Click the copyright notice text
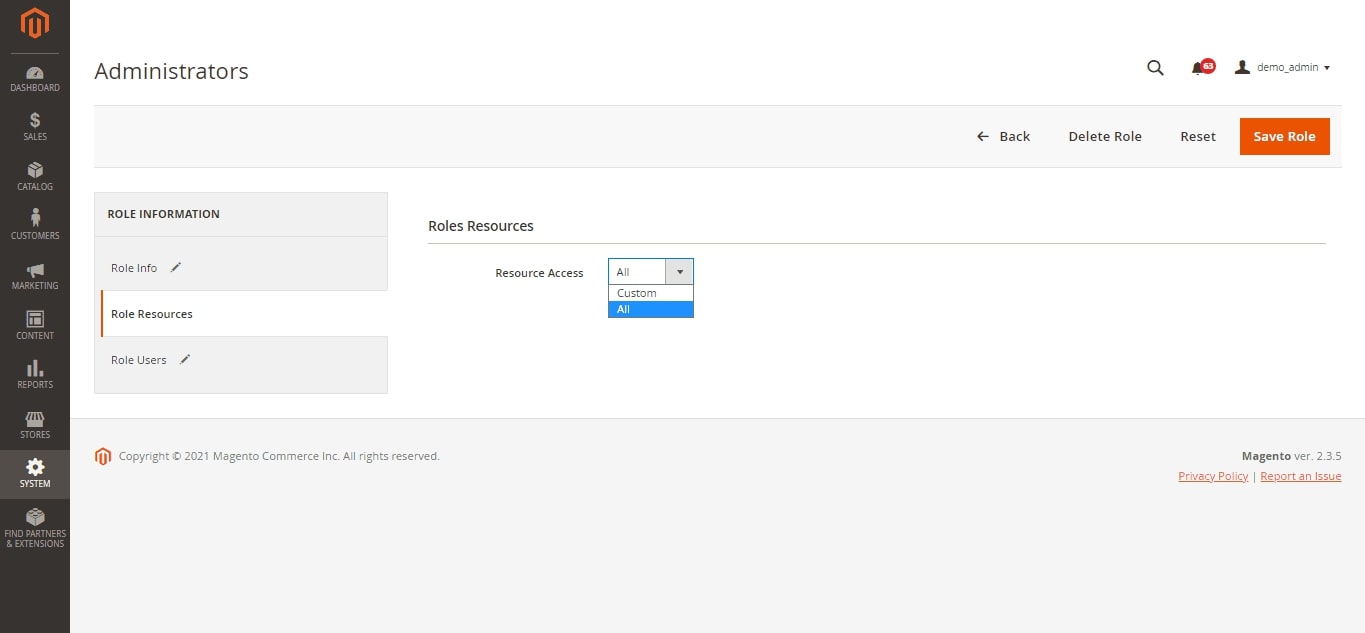1365x633 pixels. (279, 456)
